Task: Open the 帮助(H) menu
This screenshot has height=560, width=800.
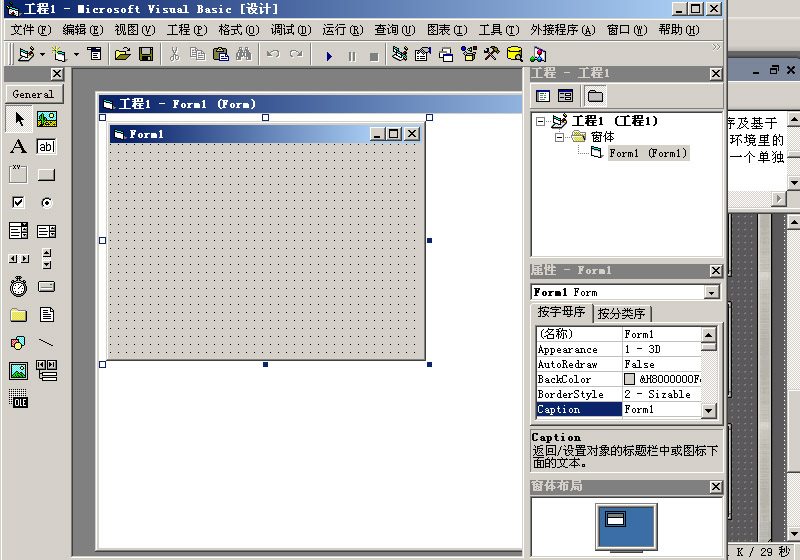Action: [679, 30]
